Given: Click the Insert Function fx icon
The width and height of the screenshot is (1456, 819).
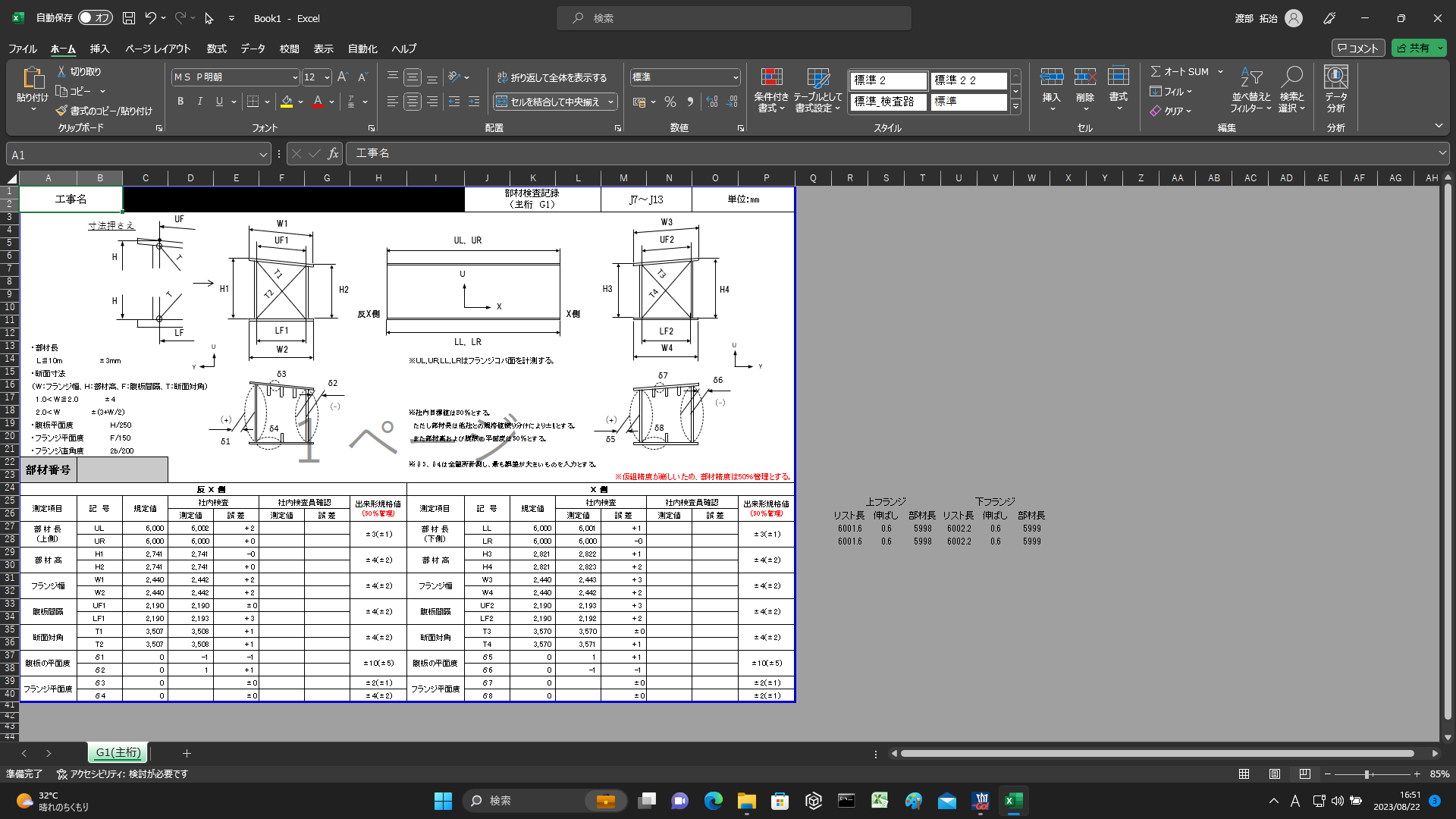Looking at the screenshot, I should click(333, 154).
